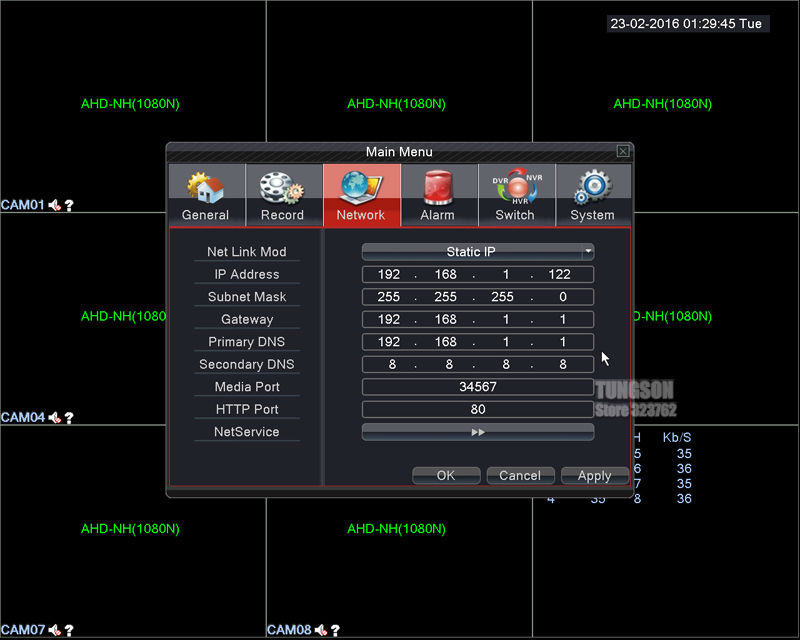
Task: Click the HTTP Port field
Action: 478,409
